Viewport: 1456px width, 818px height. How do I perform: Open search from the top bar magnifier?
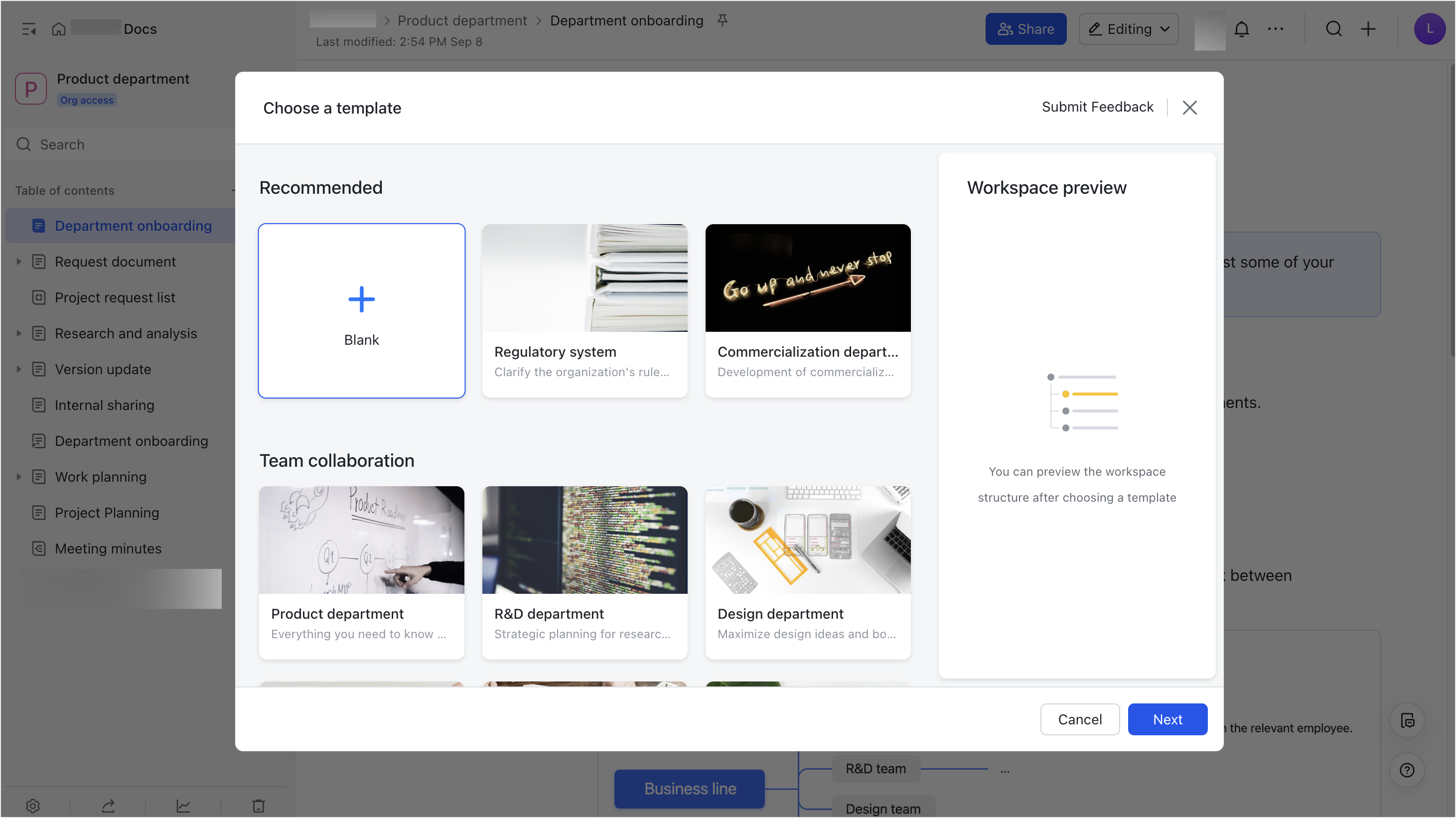pyautogui.click(x=1333, y=29)
